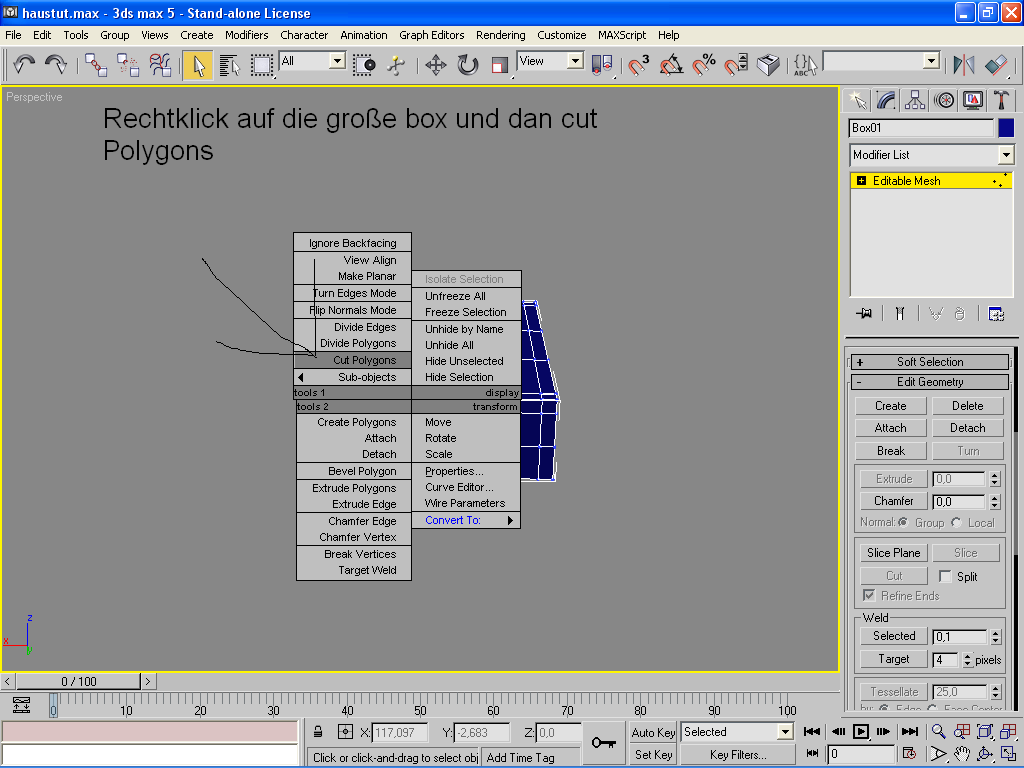
Task: Toggle the Auto Key button
Action: (653, 732)
